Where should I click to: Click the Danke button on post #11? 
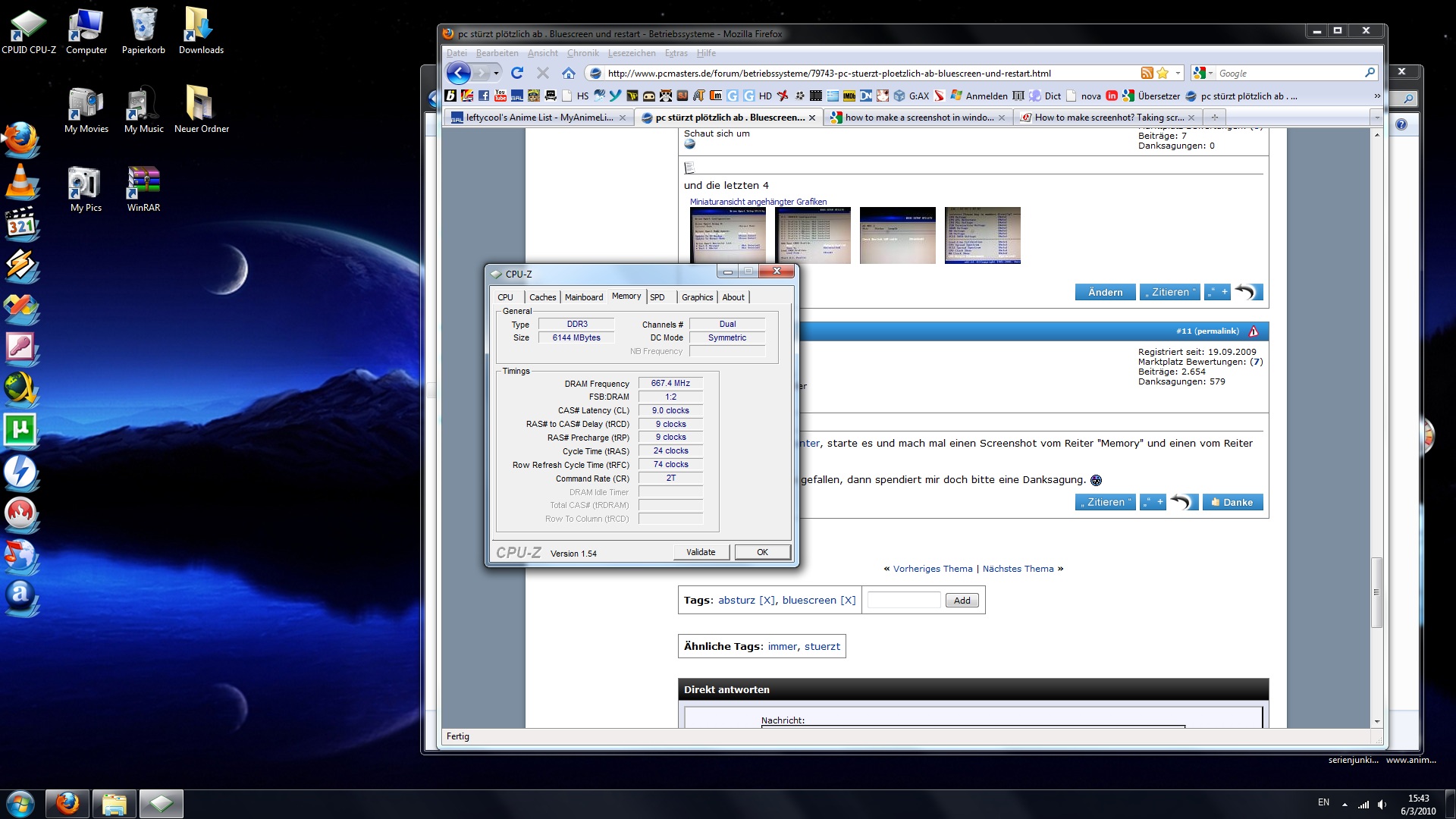[1232, 502]
